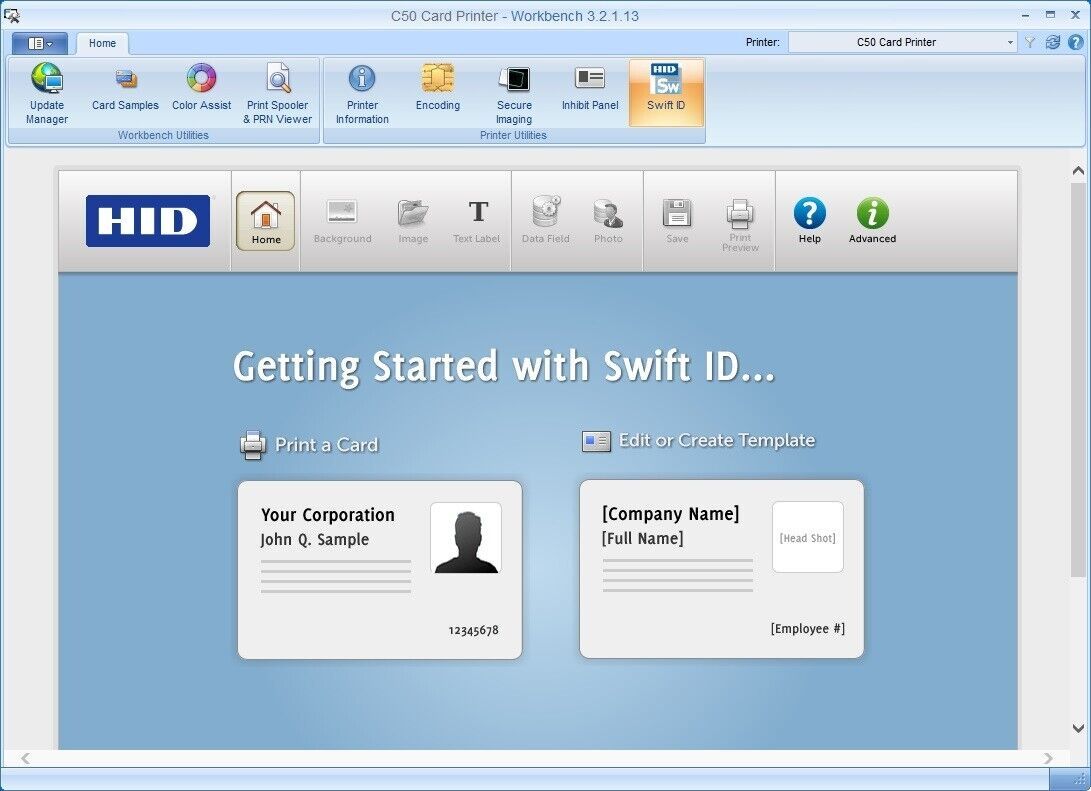Viewport: 1091px width, 791px height.
Task: Launch Color Assist tool
Action: [201, 87]
